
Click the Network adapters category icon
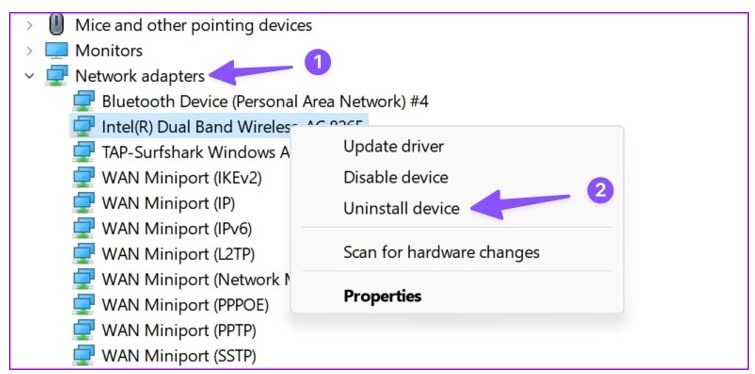pyautogui.click(x=56, y=76)
